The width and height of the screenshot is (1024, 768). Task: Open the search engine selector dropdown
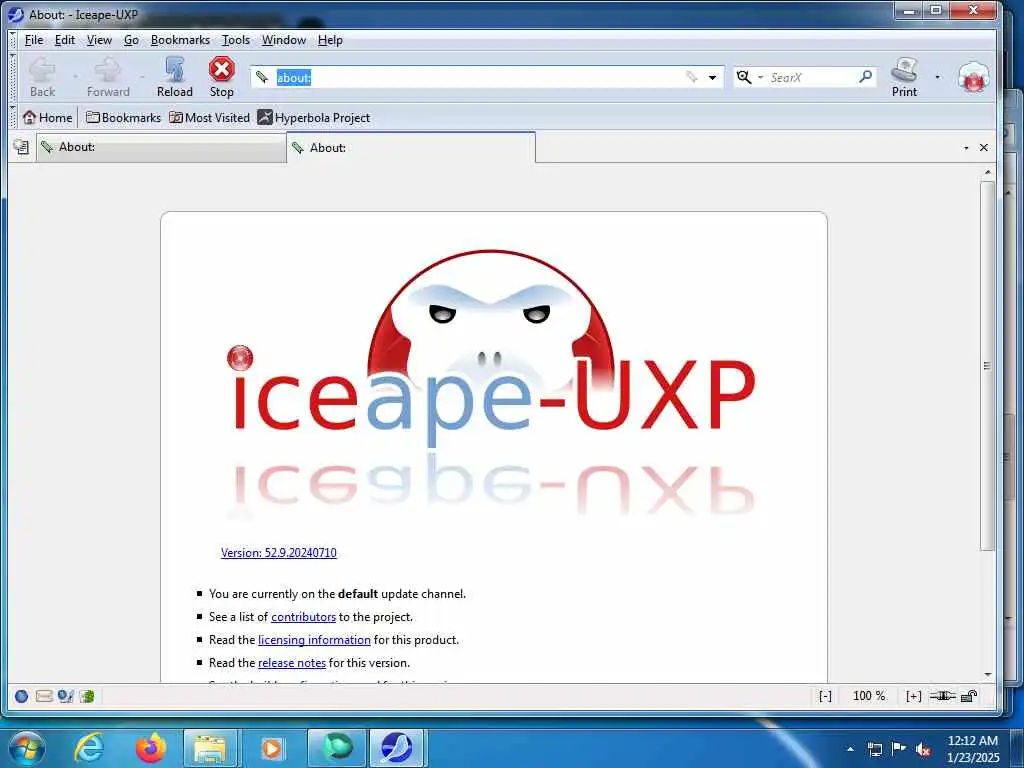(761, 77)
